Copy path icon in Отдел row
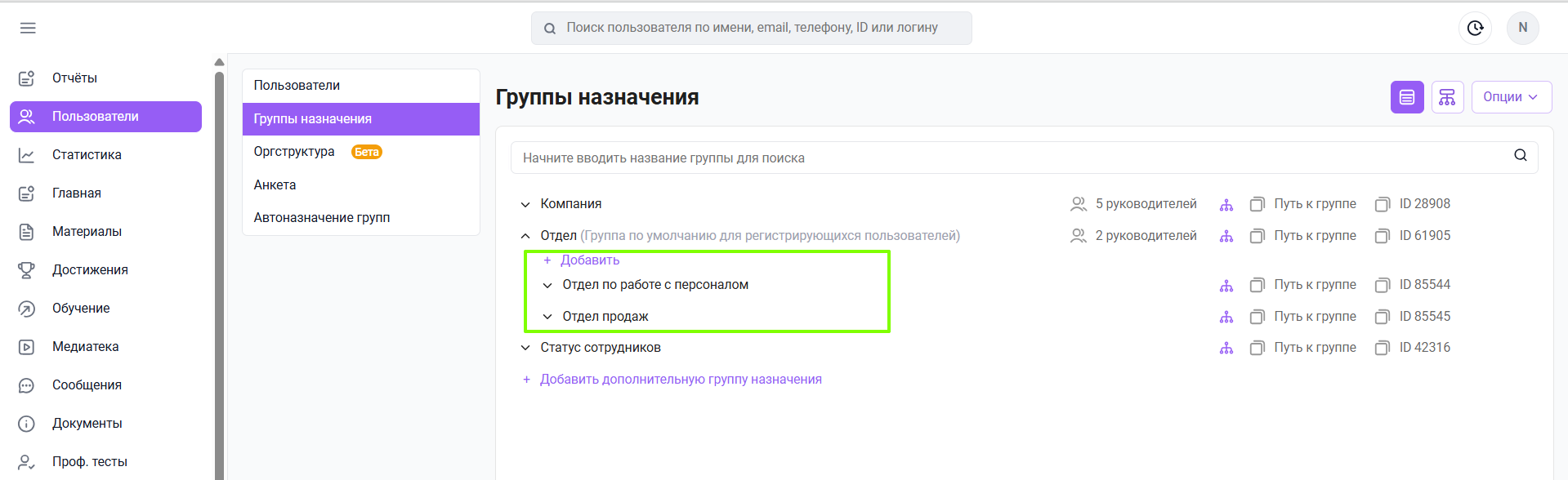This screenshot has height=480, width=1568. point(1258,236)
